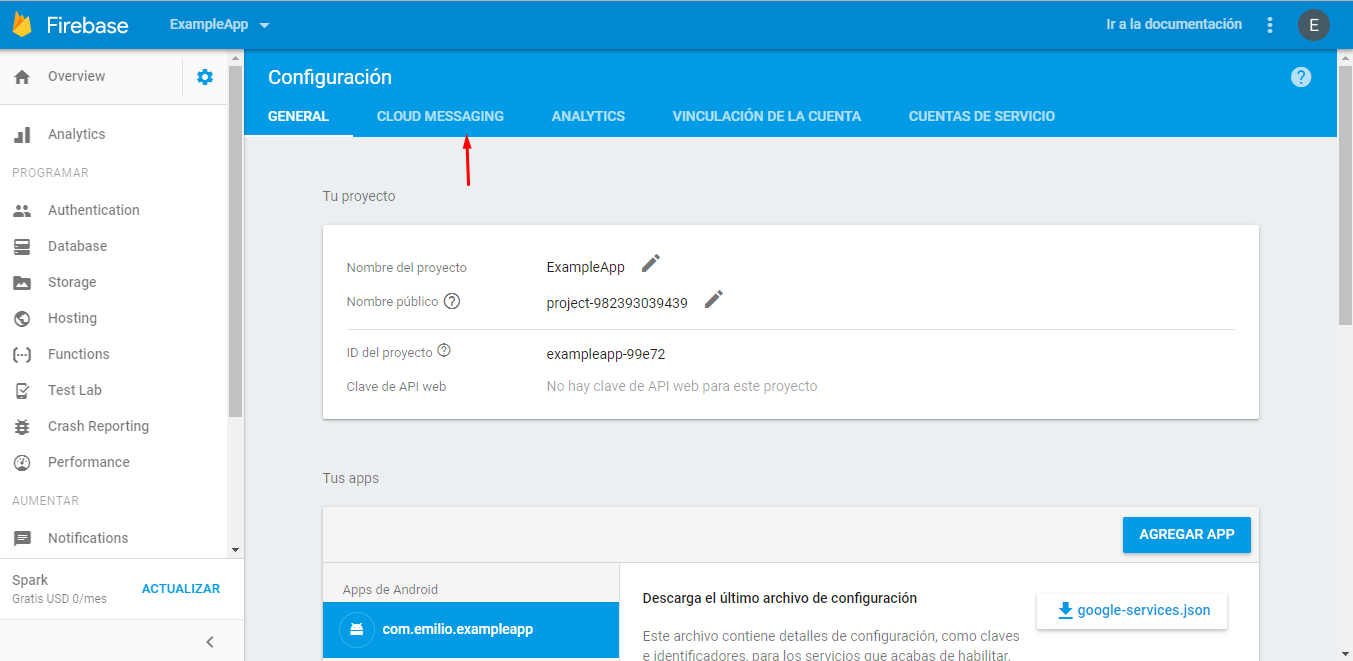The width and height of the screenshot is (1353, 661).
Task: Open Functions section
Action: (x=78, y=354)
